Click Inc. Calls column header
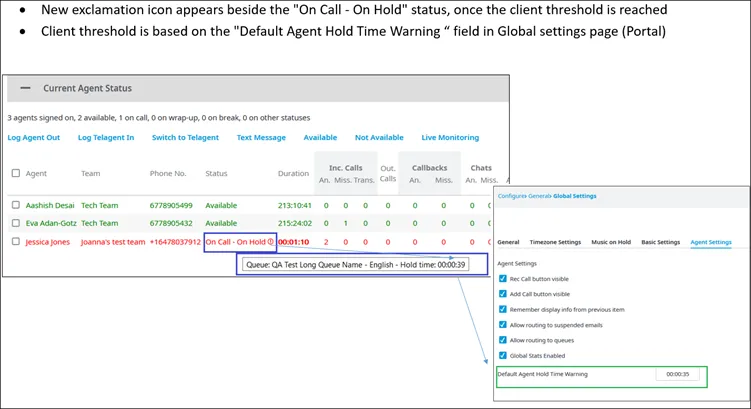Viewport: 751px width, 409px height. [345, 168]
